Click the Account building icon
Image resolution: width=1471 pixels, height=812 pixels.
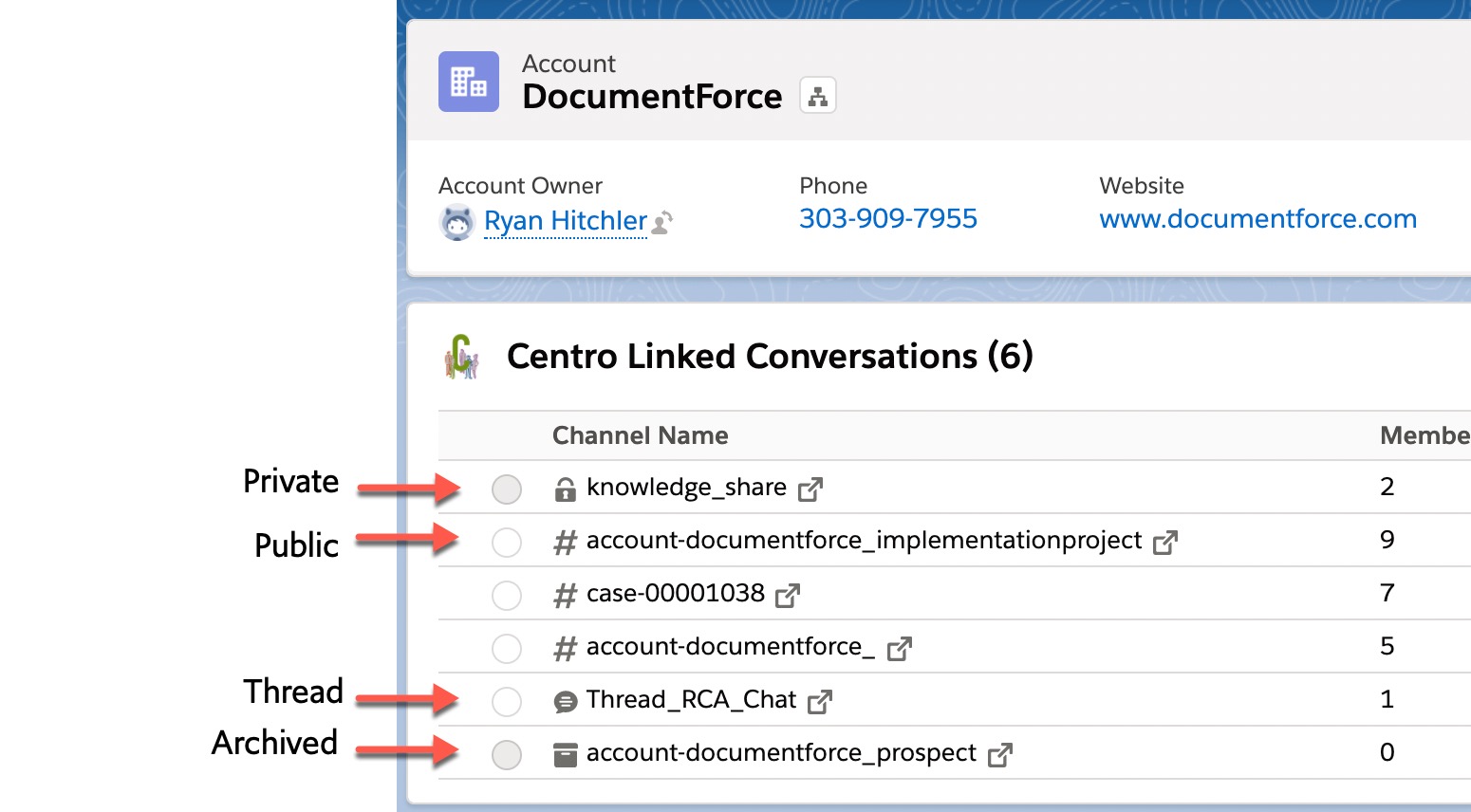click(x=469, y=82)
